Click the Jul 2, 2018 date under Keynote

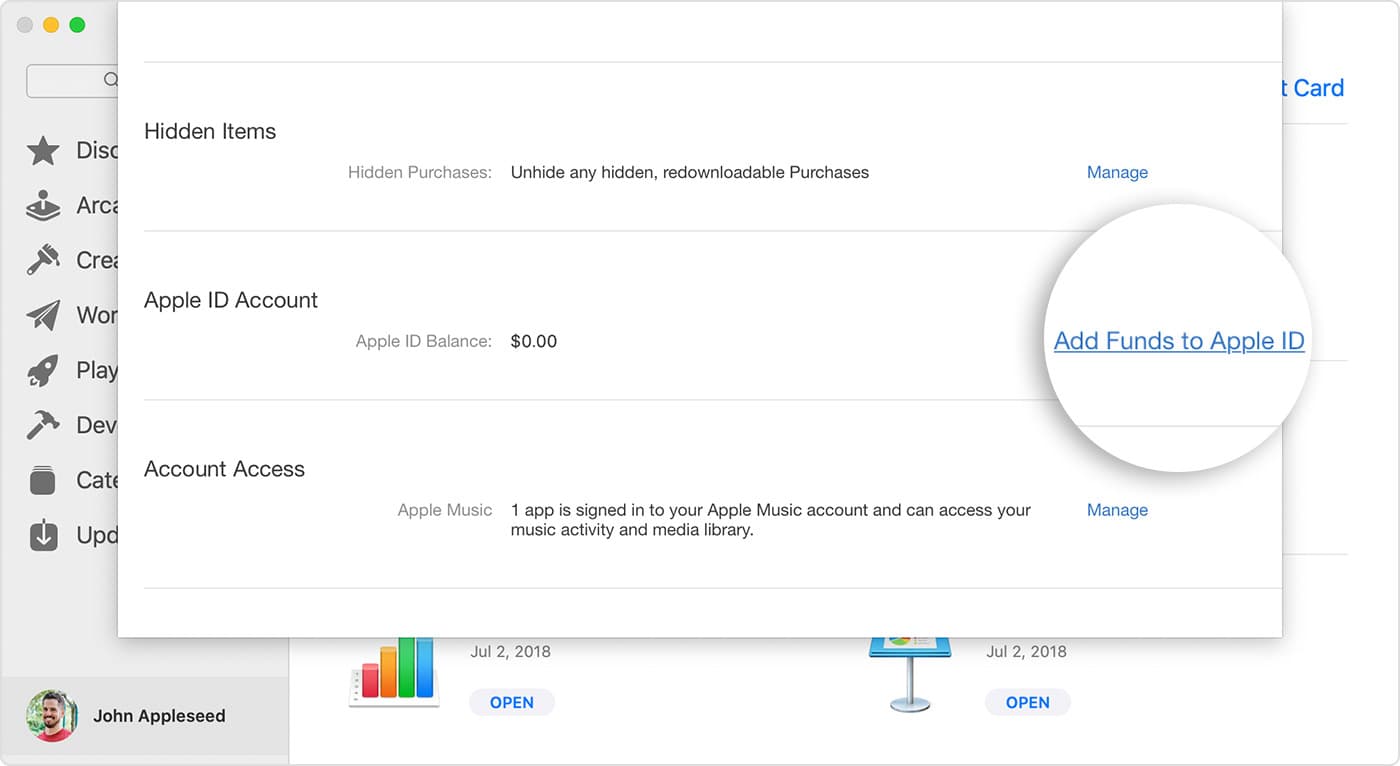click(1026, 651)
